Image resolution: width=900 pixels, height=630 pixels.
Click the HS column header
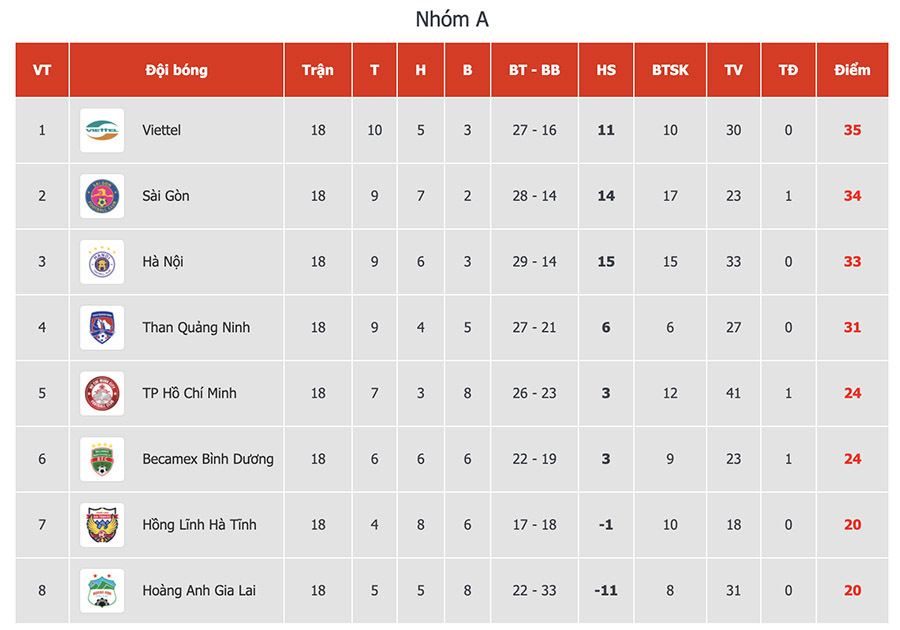pyautogui.click(x=606, y=70)
